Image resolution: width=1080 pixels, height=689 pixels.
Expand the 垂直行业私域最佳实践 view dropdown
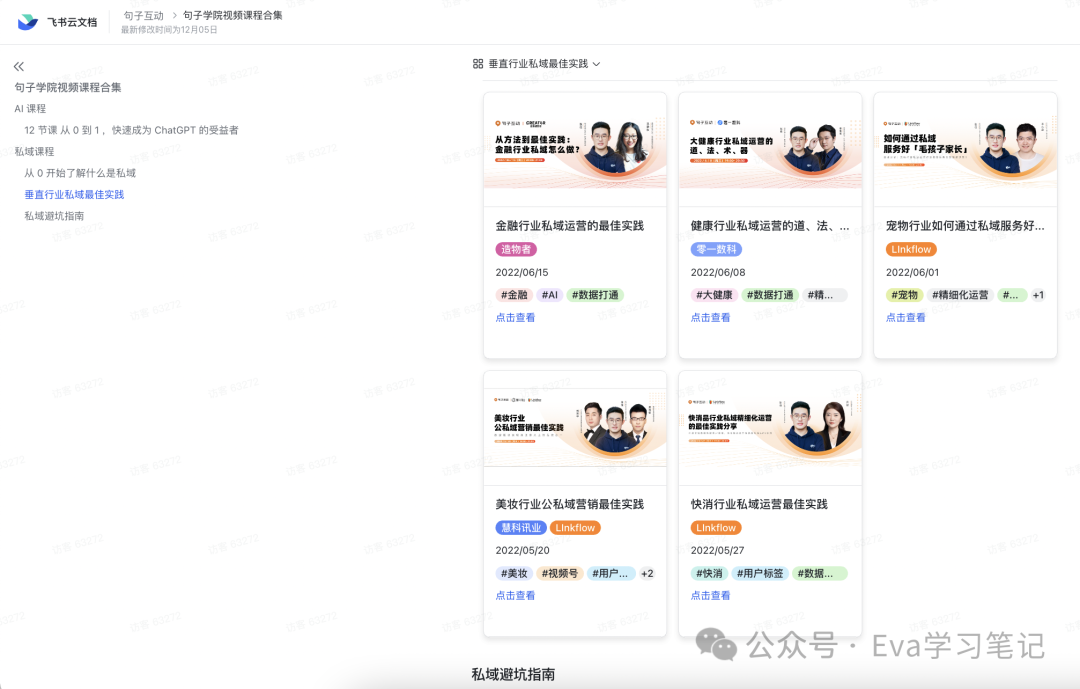point(597,64)
